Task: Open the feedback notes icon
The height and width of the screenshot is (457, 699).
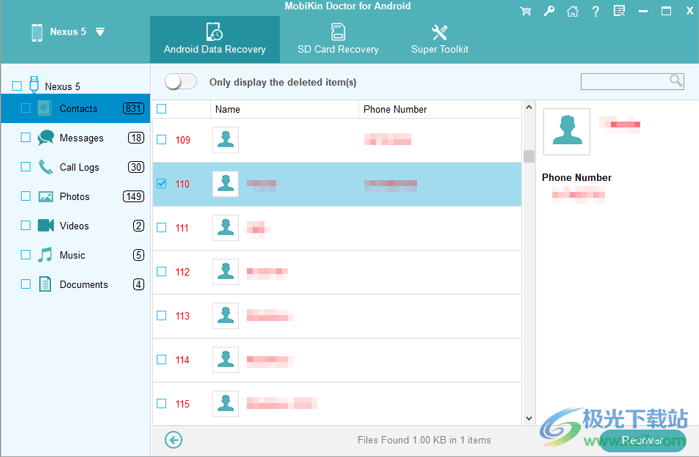Action: [x=619, y=11]
